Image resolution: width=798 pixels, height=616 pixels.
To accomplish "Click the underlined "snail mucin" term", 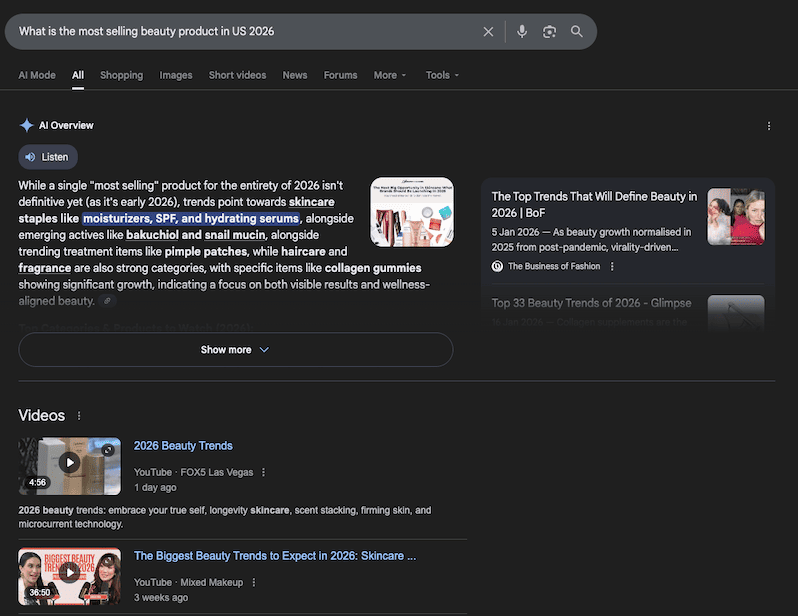I will (235, 235).
